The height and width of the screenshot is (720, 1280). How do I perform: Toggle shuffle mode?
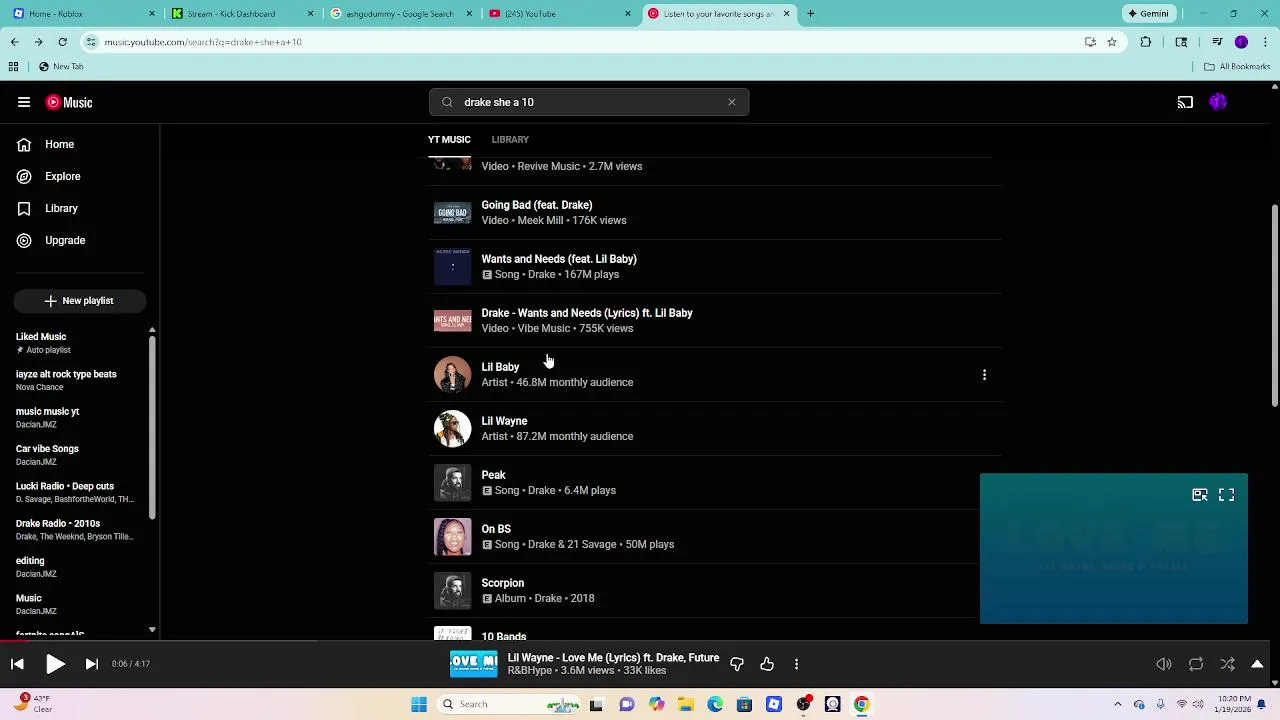tap(1227, 664)
